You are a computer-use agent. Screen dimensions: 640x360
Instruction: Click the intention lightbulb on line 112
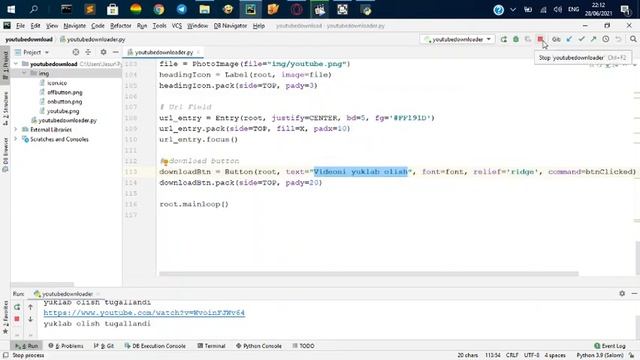pyautogui.click(x=164, y=162)
